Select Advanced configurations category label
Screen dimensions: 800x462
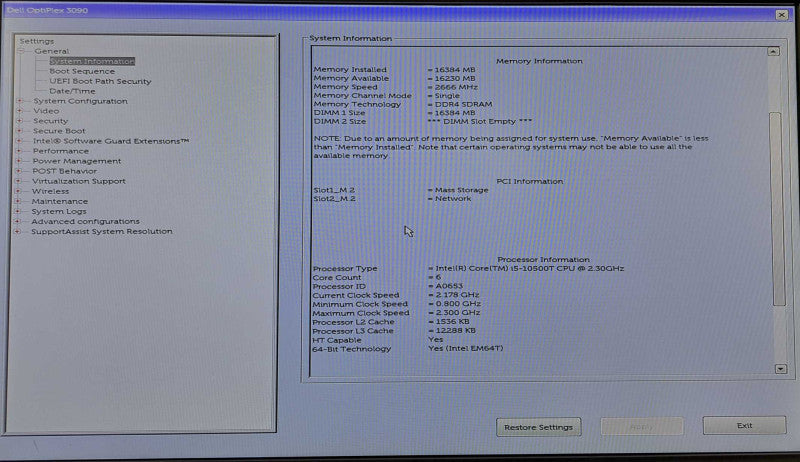(x=85, y=221)
